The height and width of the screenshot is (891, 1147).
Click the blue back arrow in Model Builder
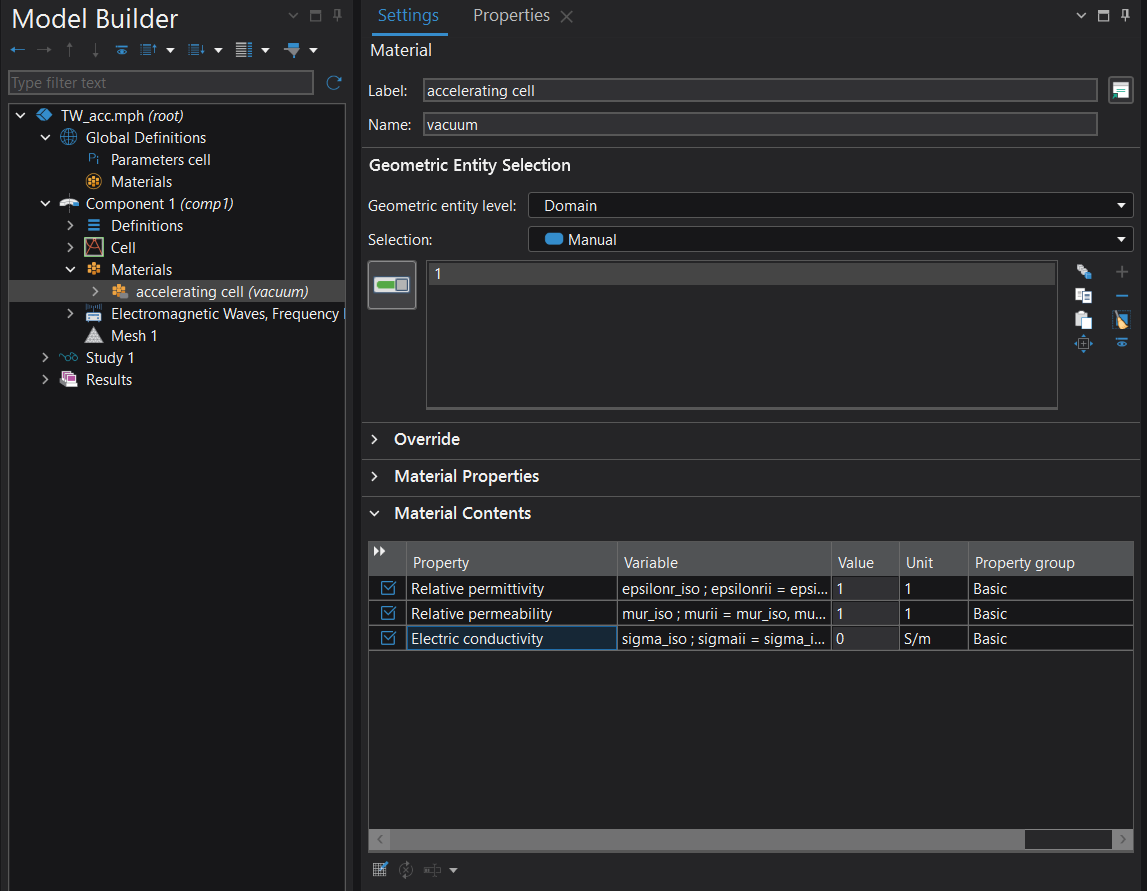point(17,50)
